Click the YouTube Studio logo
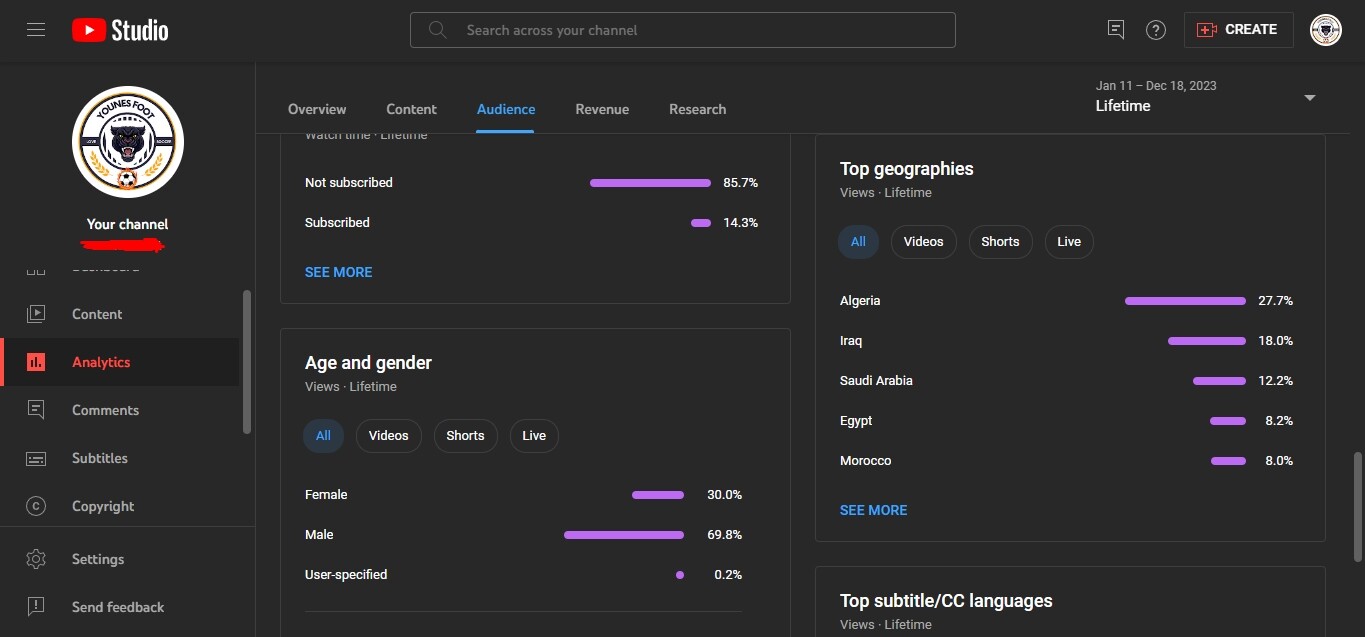Screen dimensions: 1365x637 [120, 30]
